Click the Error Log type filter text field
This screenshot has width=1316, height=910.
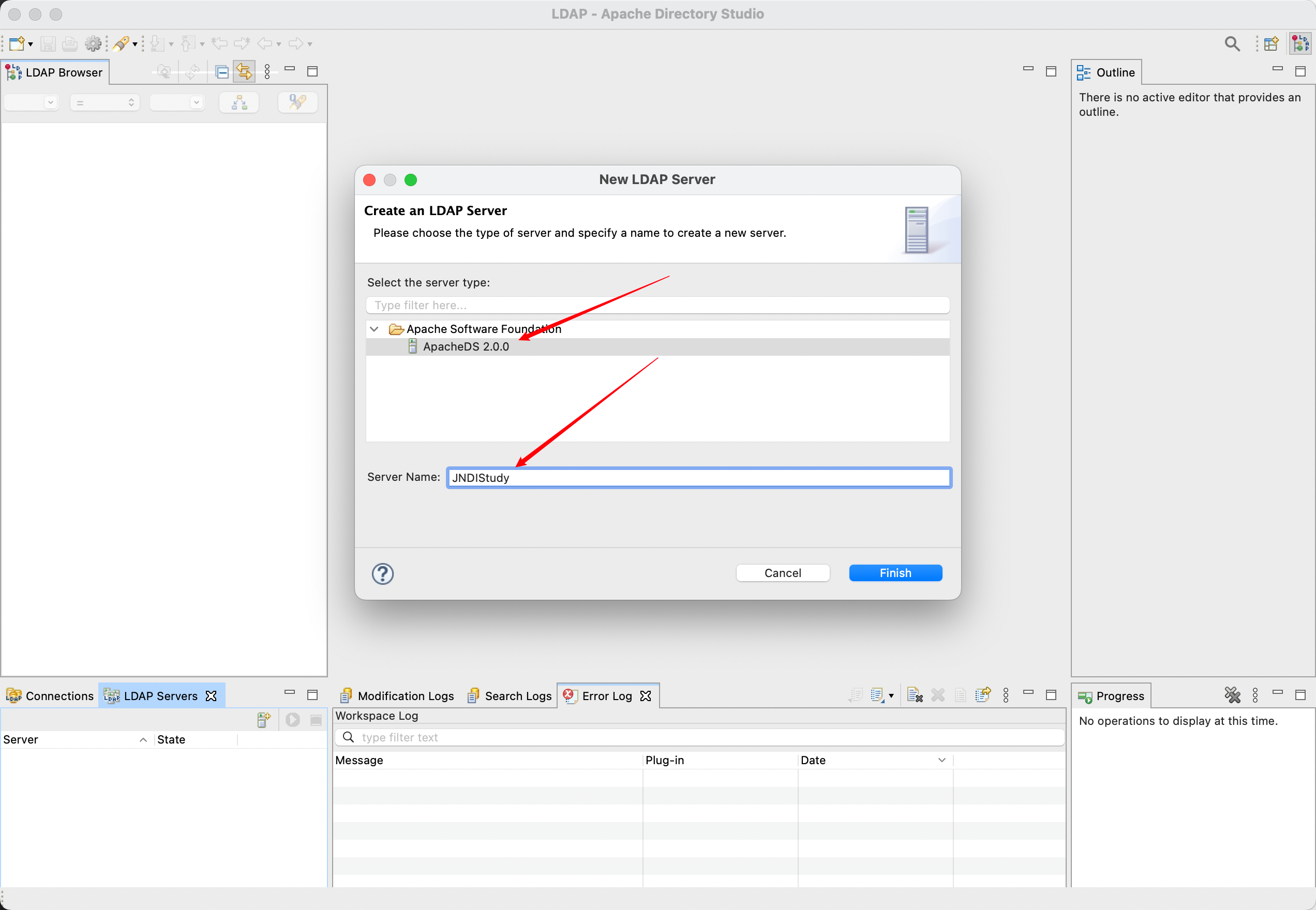pyautogui.click(x=699, y=737)
